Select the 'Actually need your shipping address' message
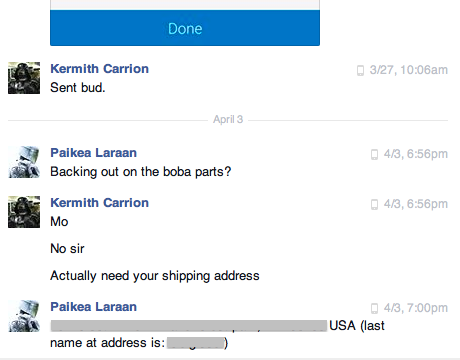 tap(155, 276)
